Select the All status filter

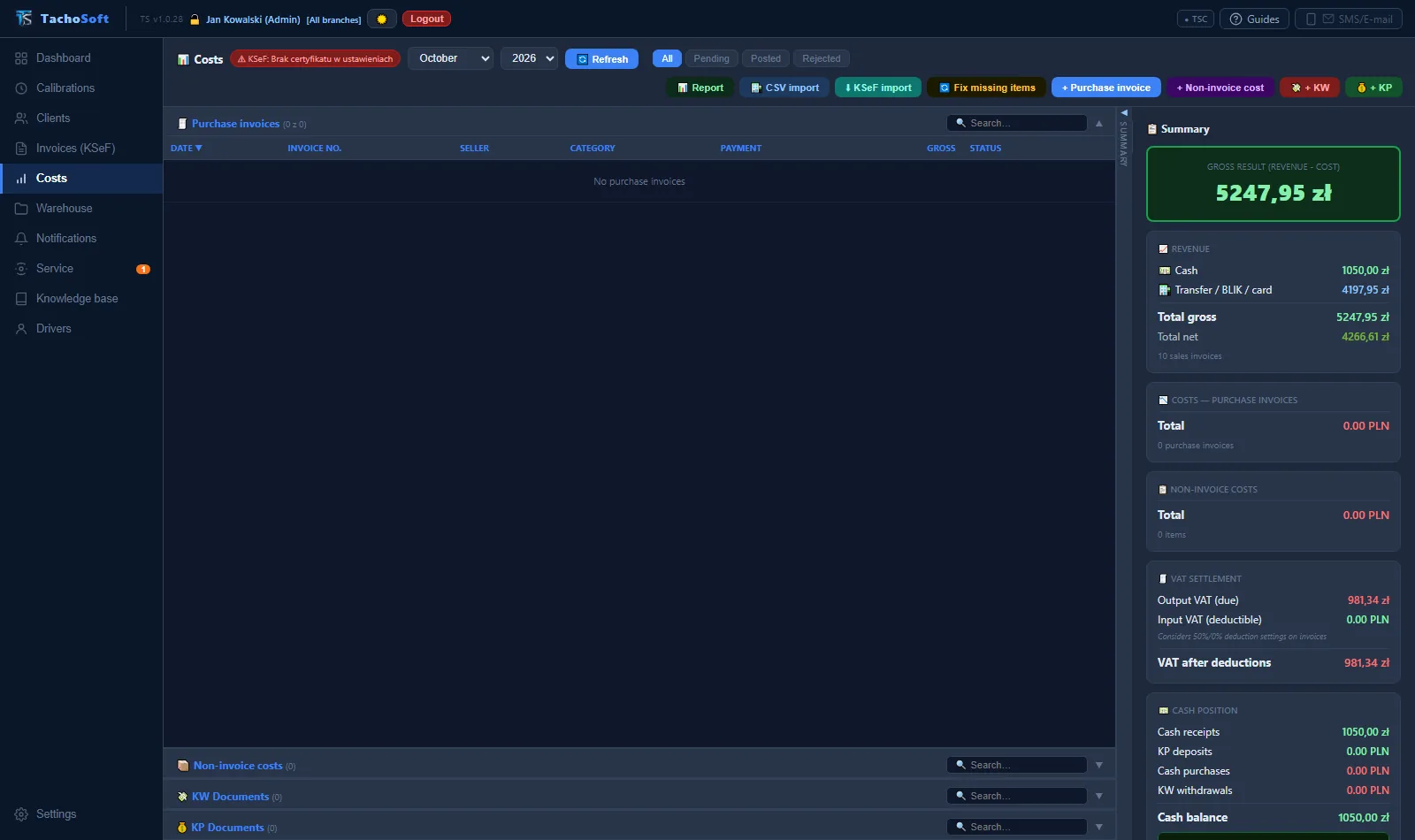pos(667,58)
